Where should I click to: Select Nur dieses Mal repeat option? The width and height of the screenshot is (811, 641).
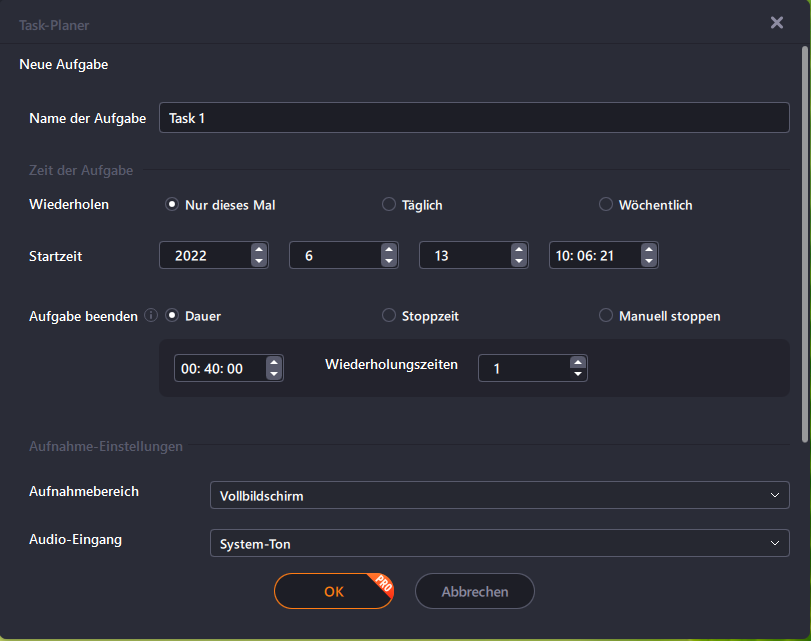172,205
